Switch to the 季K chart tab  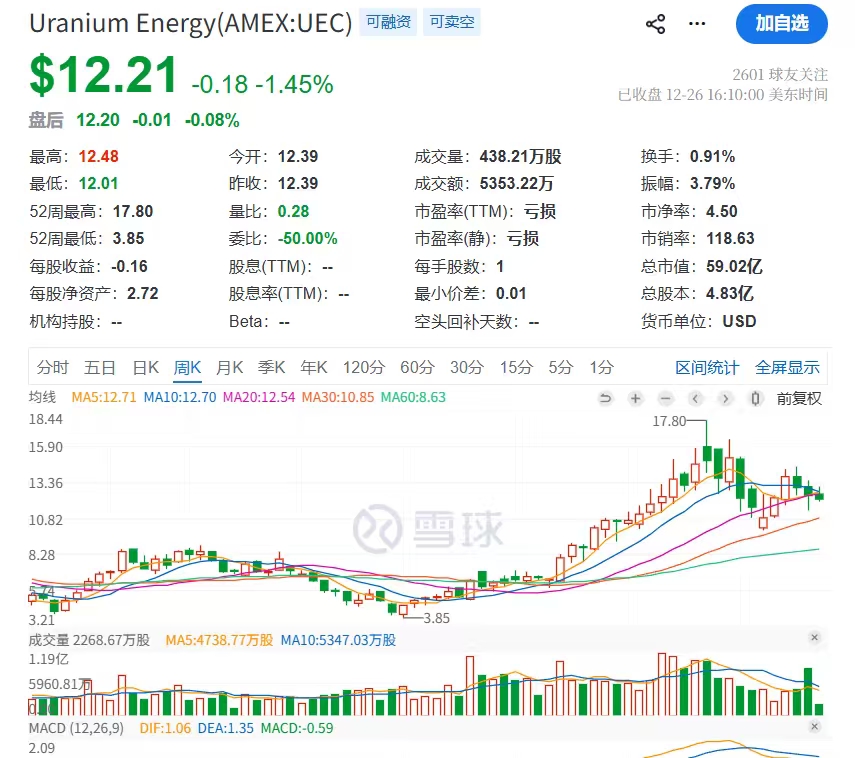click(x=272, y=368)
